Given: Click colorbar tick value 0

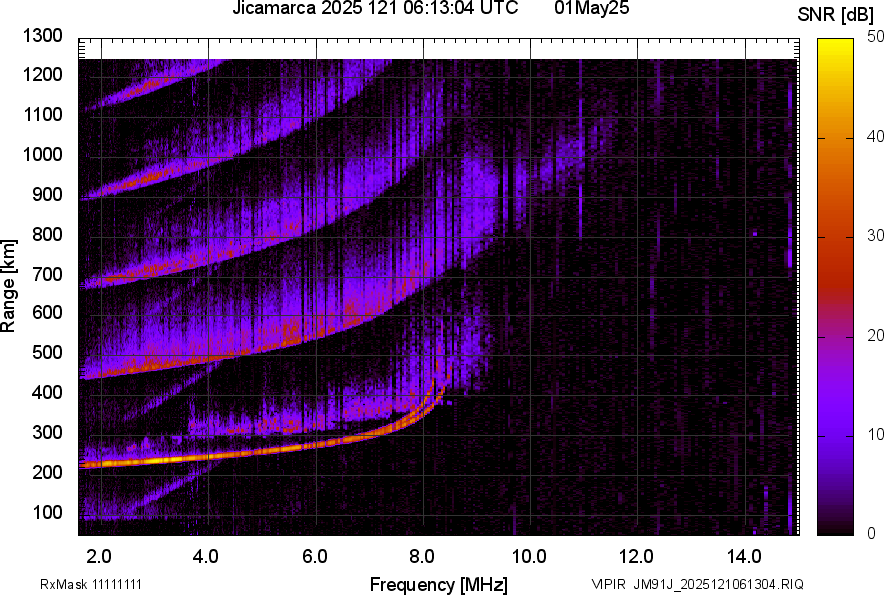Looking at the screenshot, I should point(872,533).
